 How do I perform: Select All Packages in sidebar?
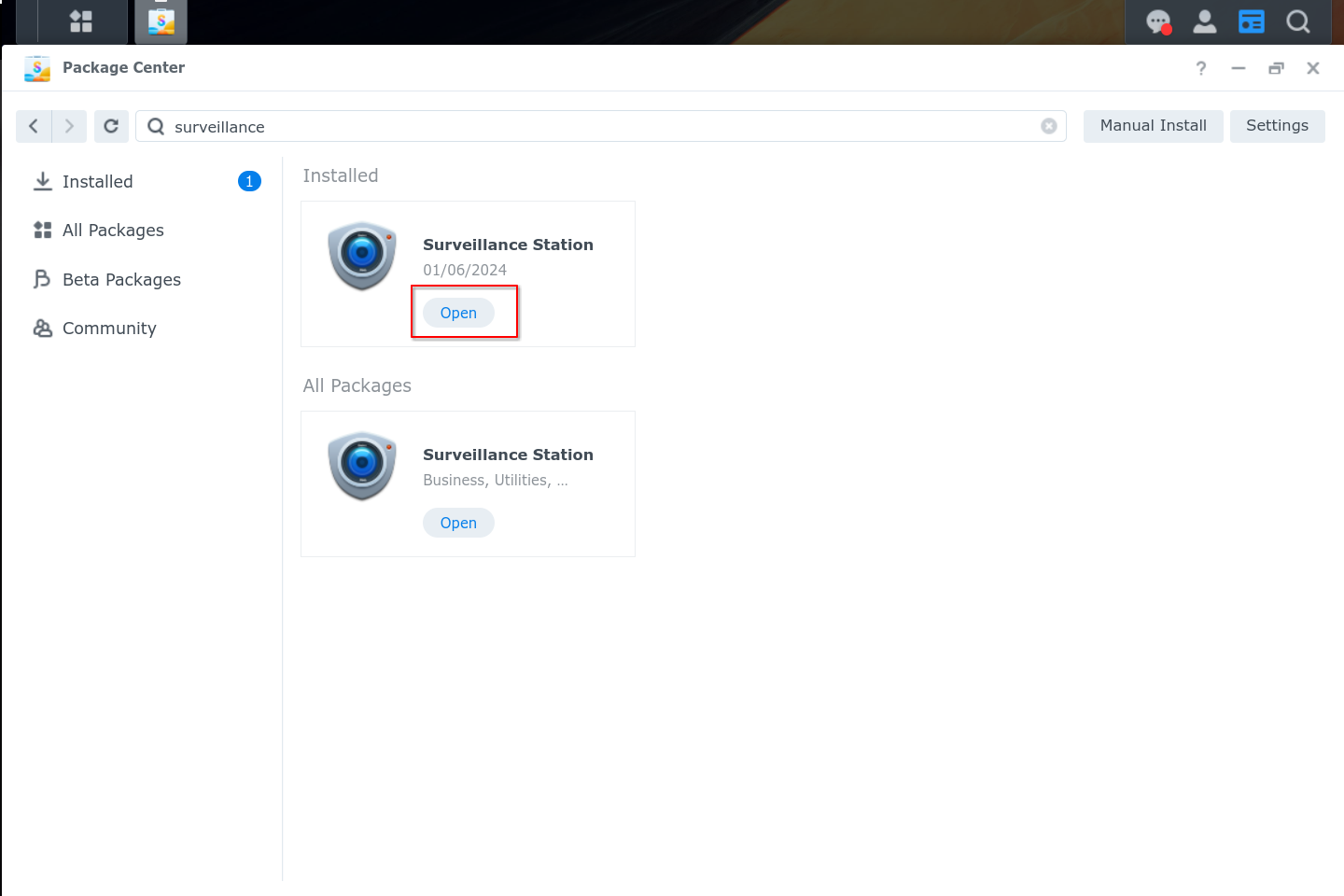pos(113,231)
